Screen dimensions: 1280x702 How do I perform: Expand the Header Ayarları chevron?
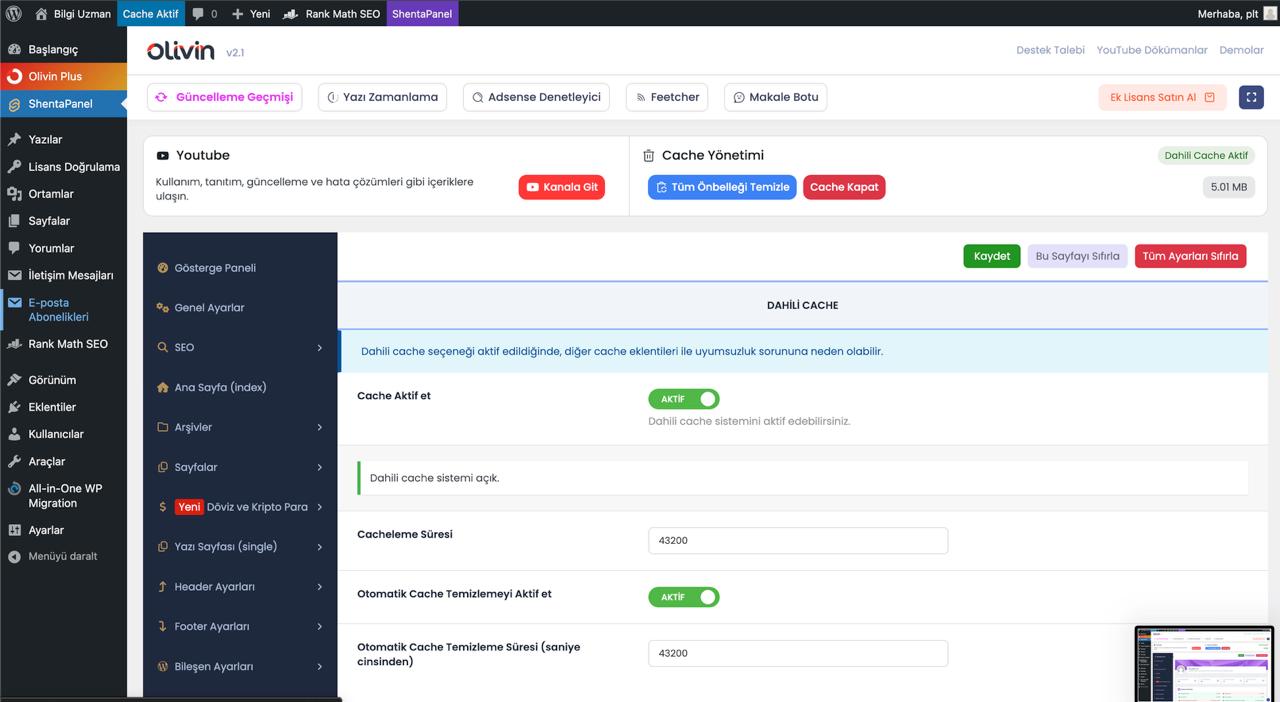click(320, 587)
